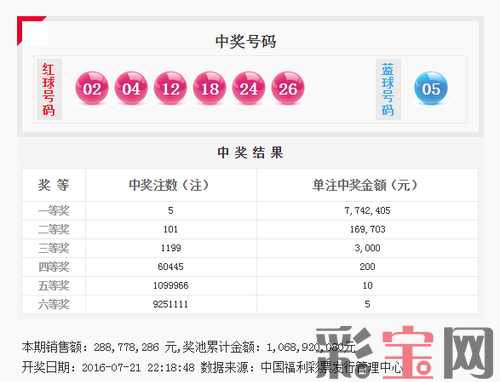Select the 二等奖 row label

53,229
